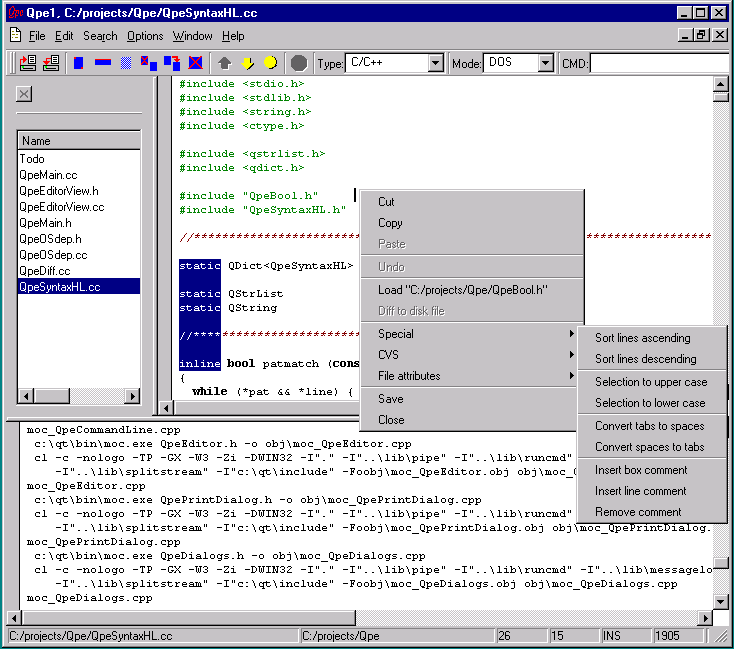Close the file list panel with X button
Screen dimensions: 734x649
click(25, 94)
